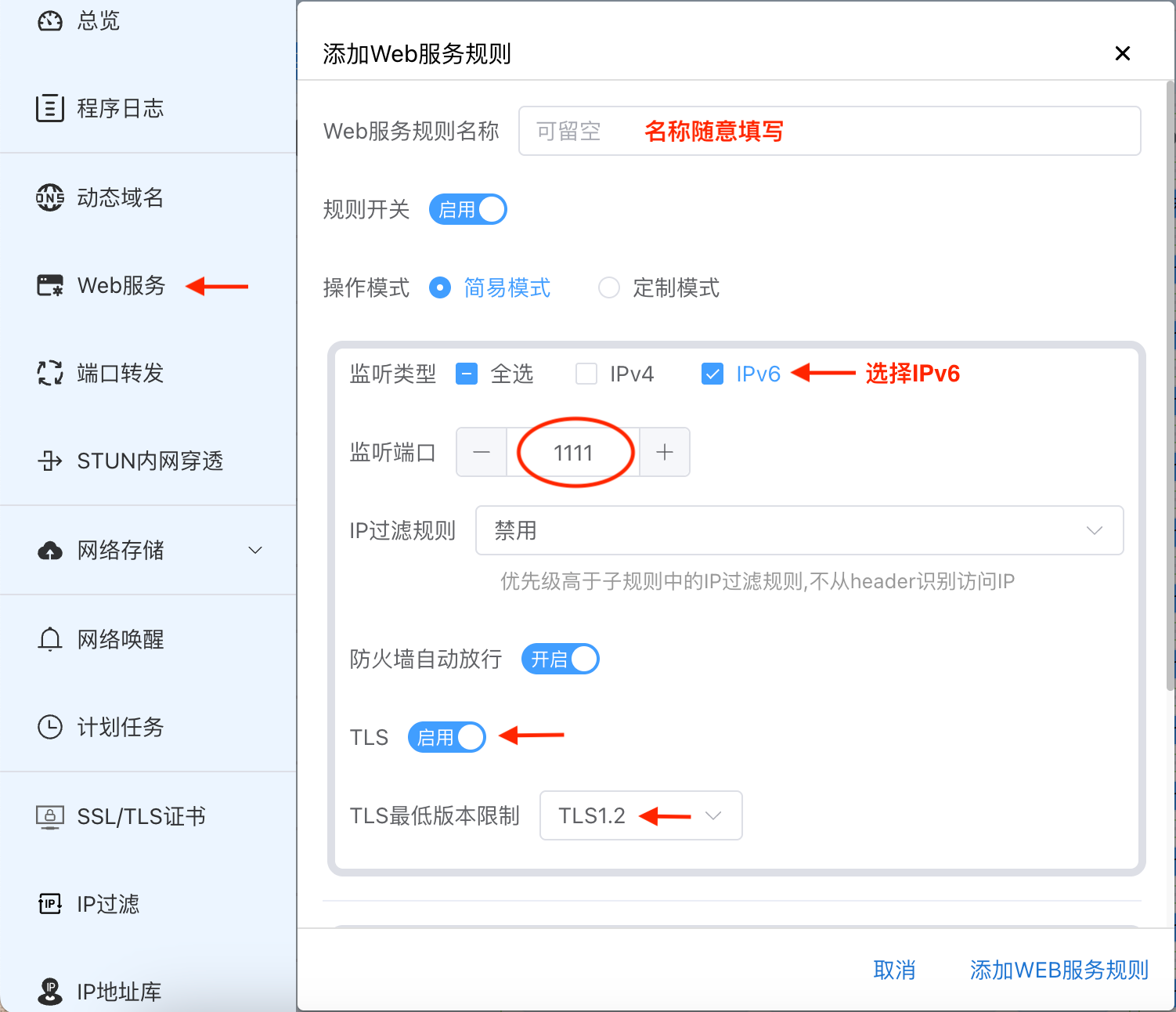Click the dashboard icon next to 总览

[50, 20]
